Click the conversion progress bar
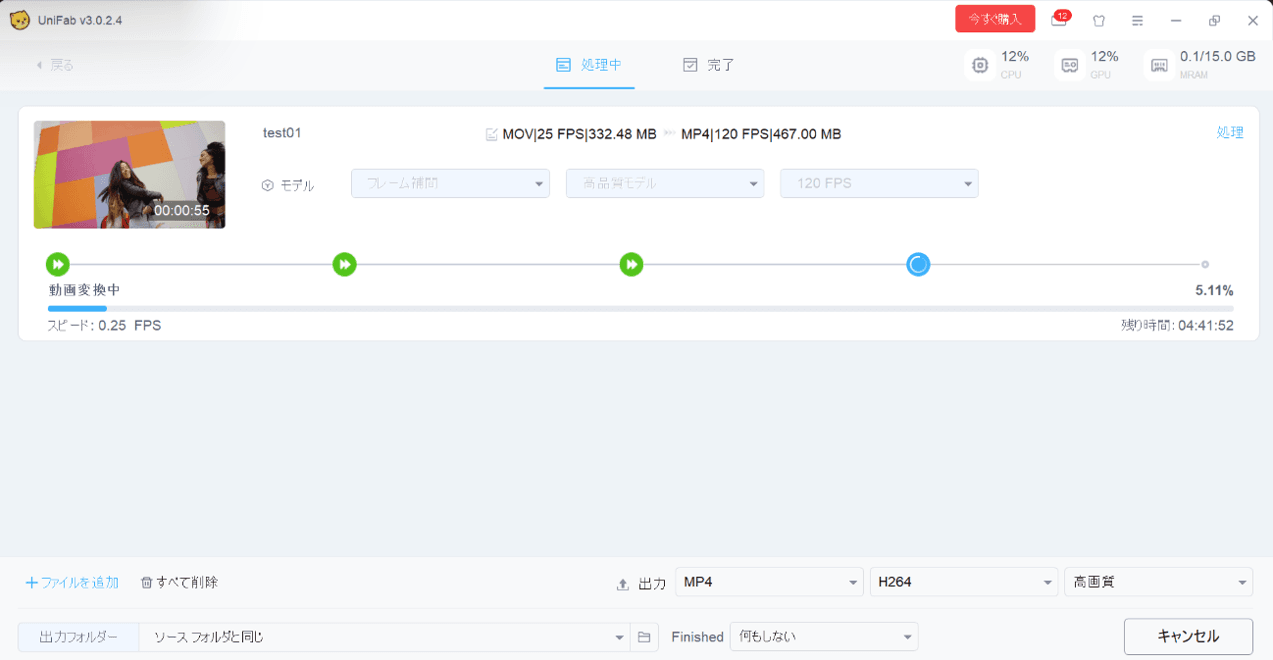1273x660 pixels. pyautogui.click(x=640, y=309)
